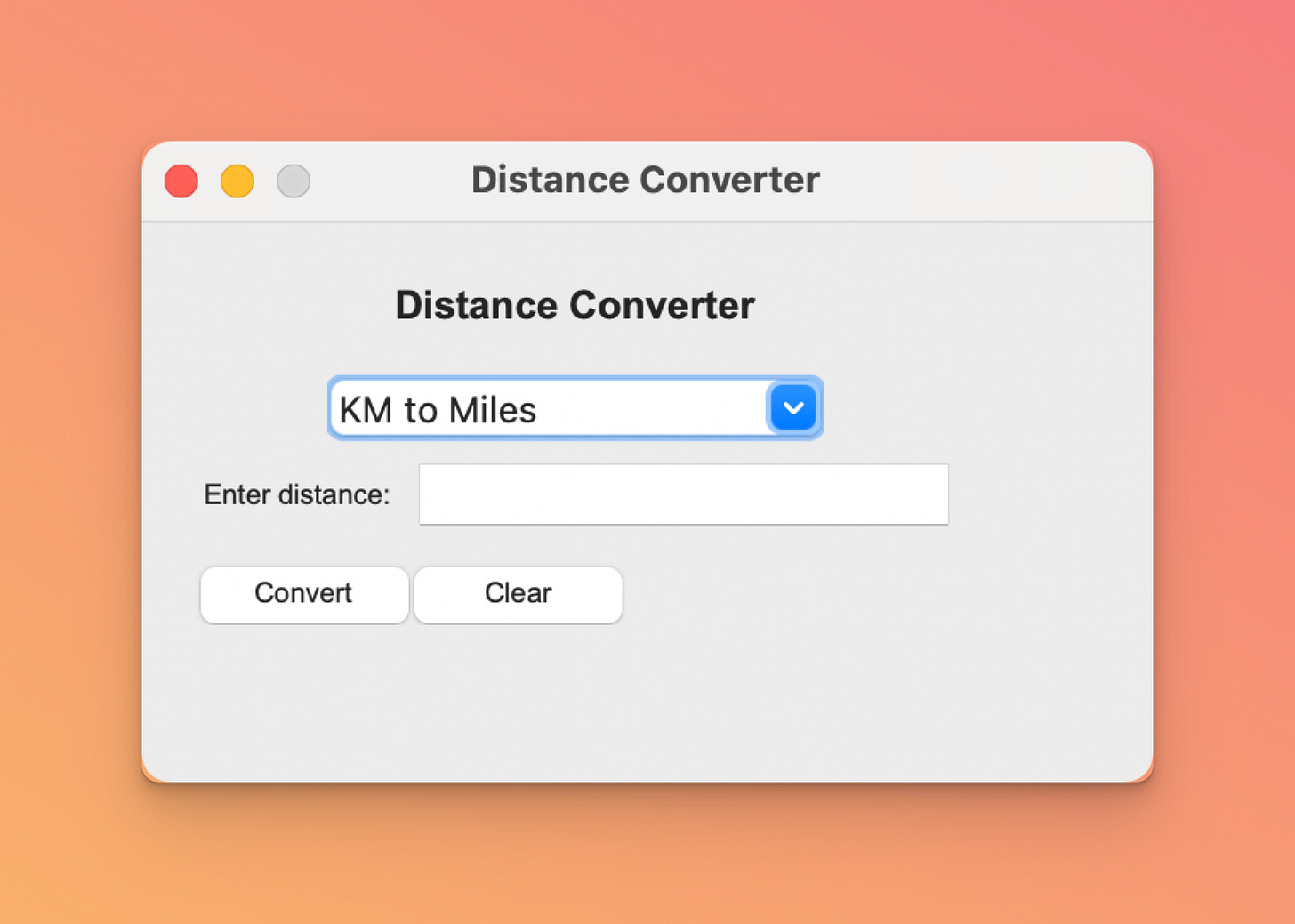Focus the Enter distance input field
Screen dimensions: 1295x924
(x=683, y=494)
